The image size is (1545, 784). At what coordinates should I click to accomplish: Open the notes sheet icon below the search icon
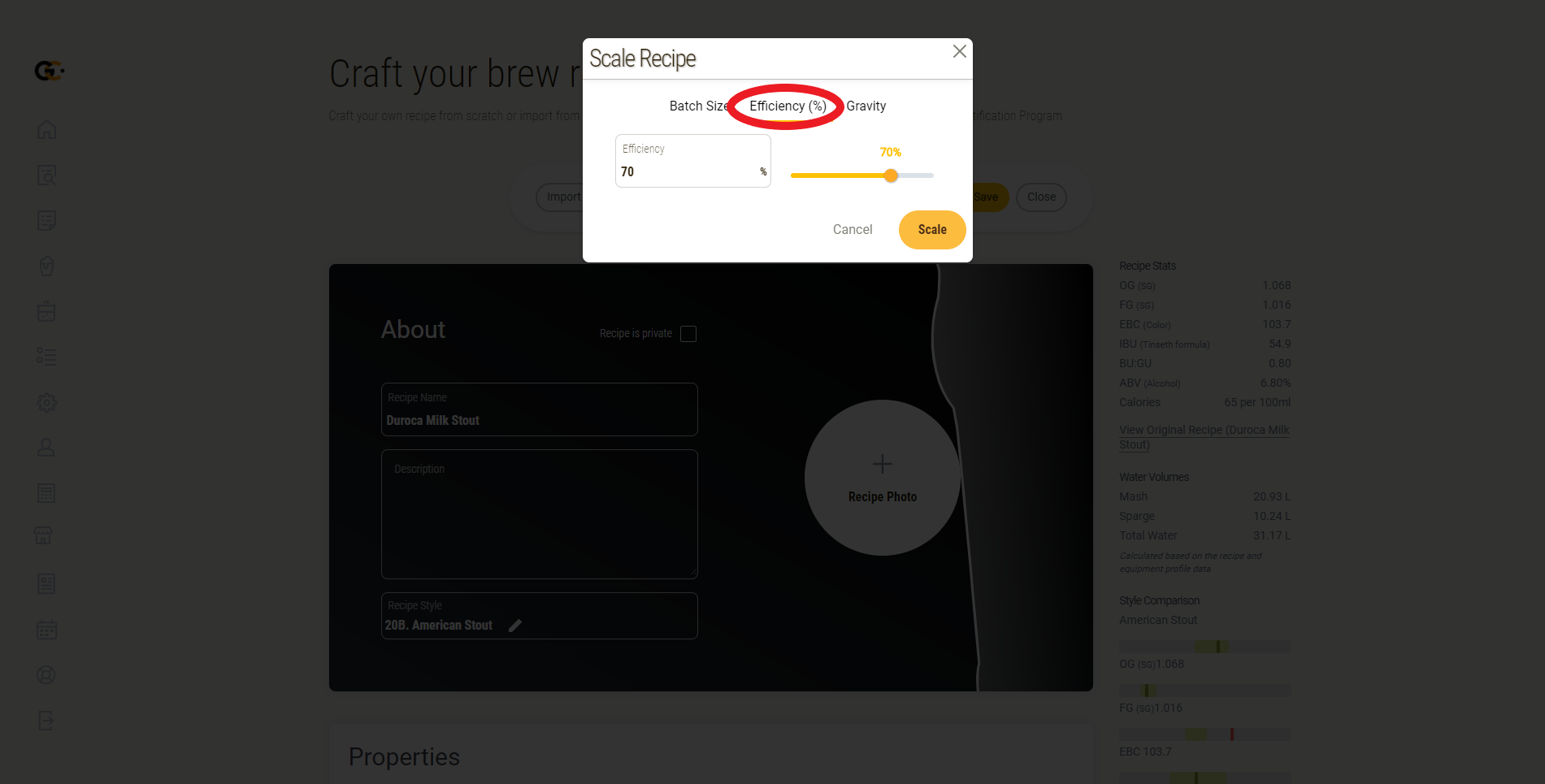(47, 221)
